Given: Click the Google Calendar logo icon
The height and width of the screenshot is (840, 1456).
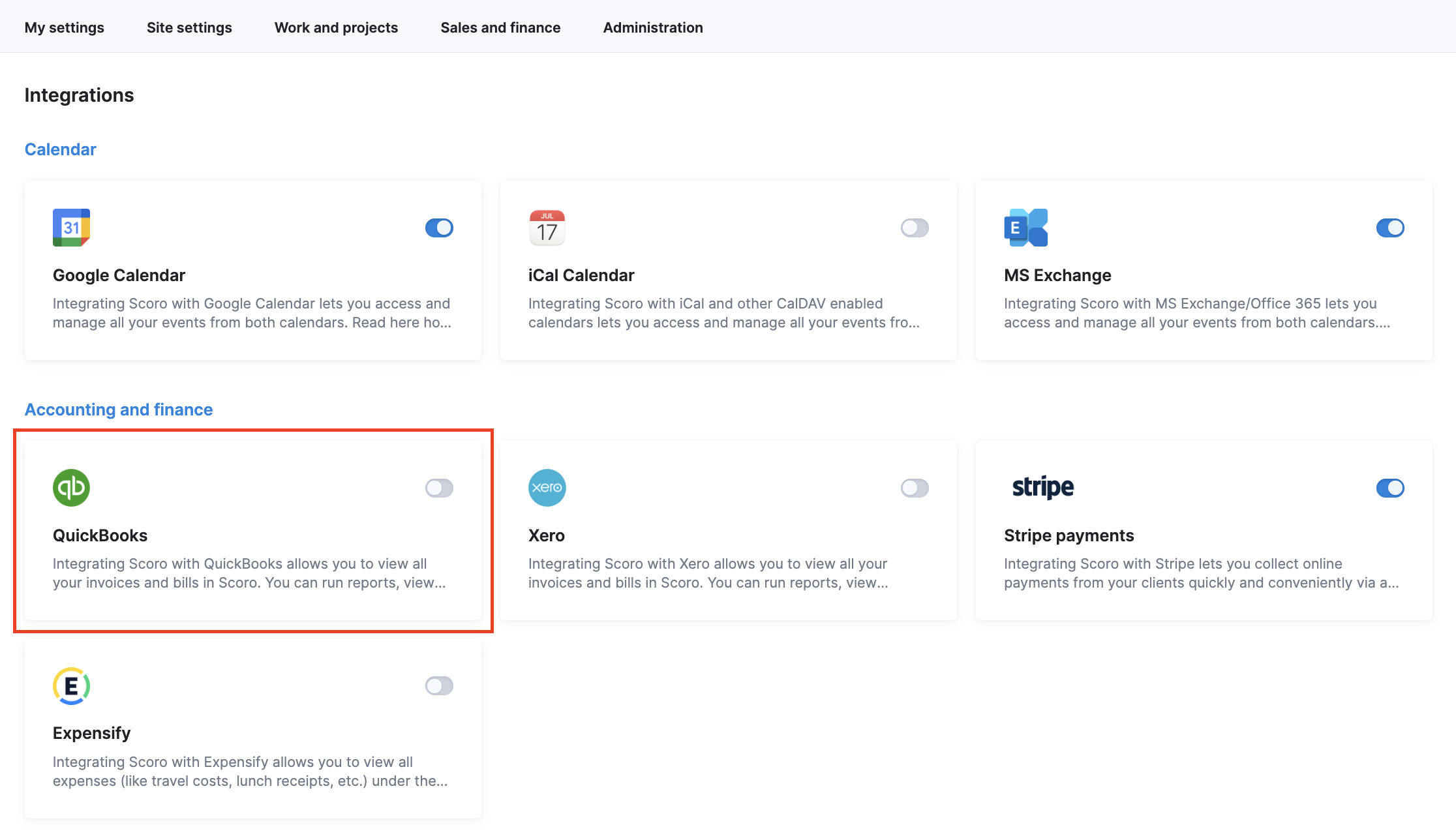Looking at the screenshot, I should pyautogui.click(x=71, y=228).
